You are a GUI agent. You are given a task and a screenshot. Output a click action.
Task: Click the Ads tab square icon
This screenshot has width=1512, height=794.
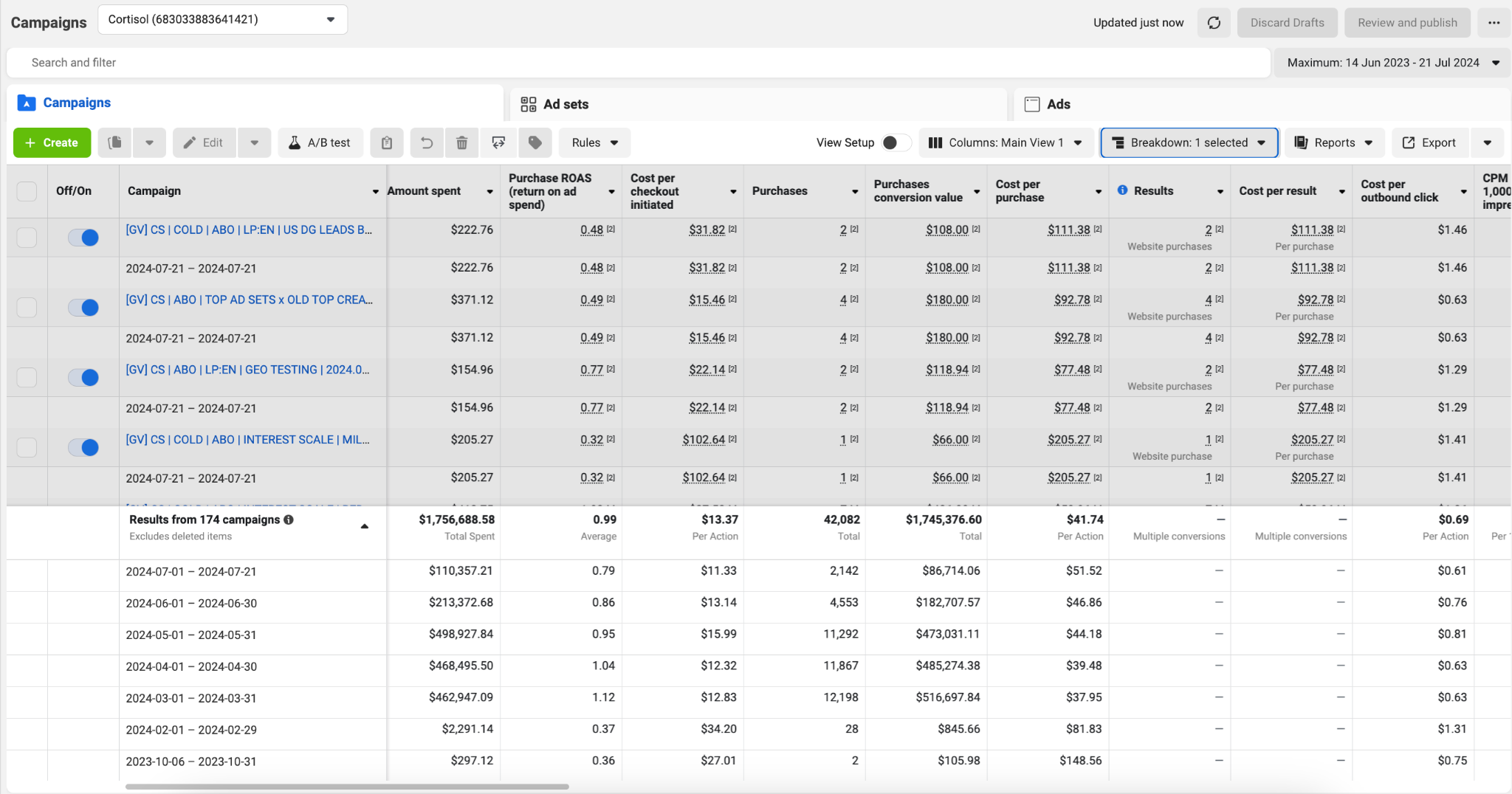pos(1032,104)
